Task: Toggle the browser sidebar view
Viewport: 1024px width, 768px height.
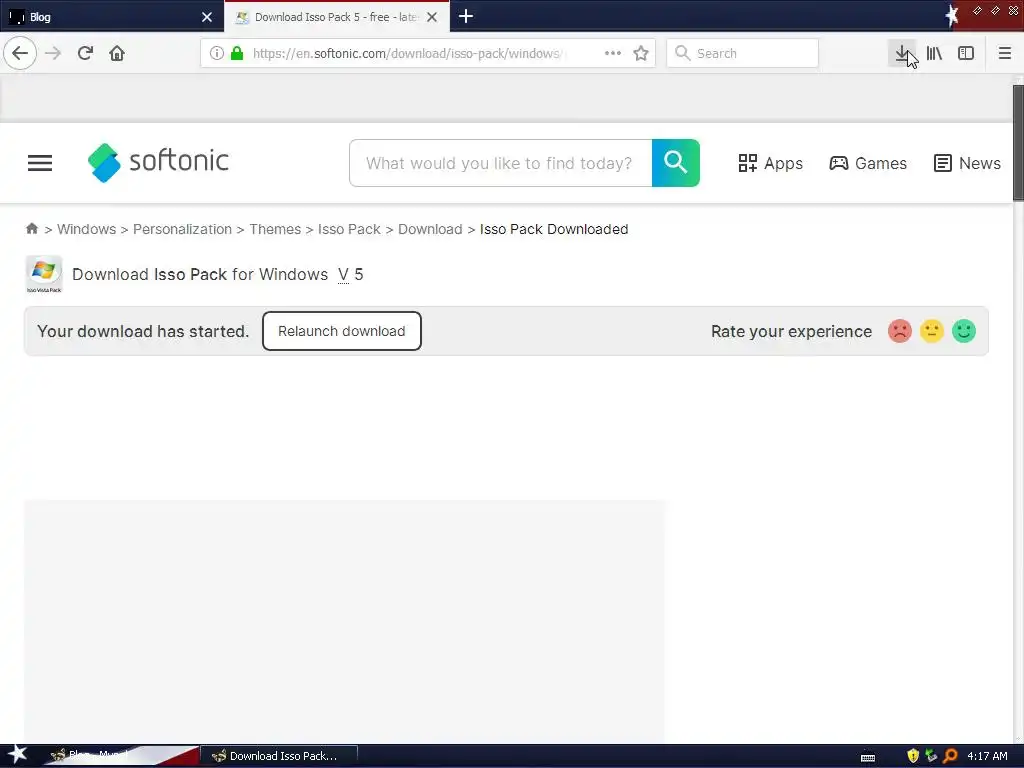Action: coord(966,54)
